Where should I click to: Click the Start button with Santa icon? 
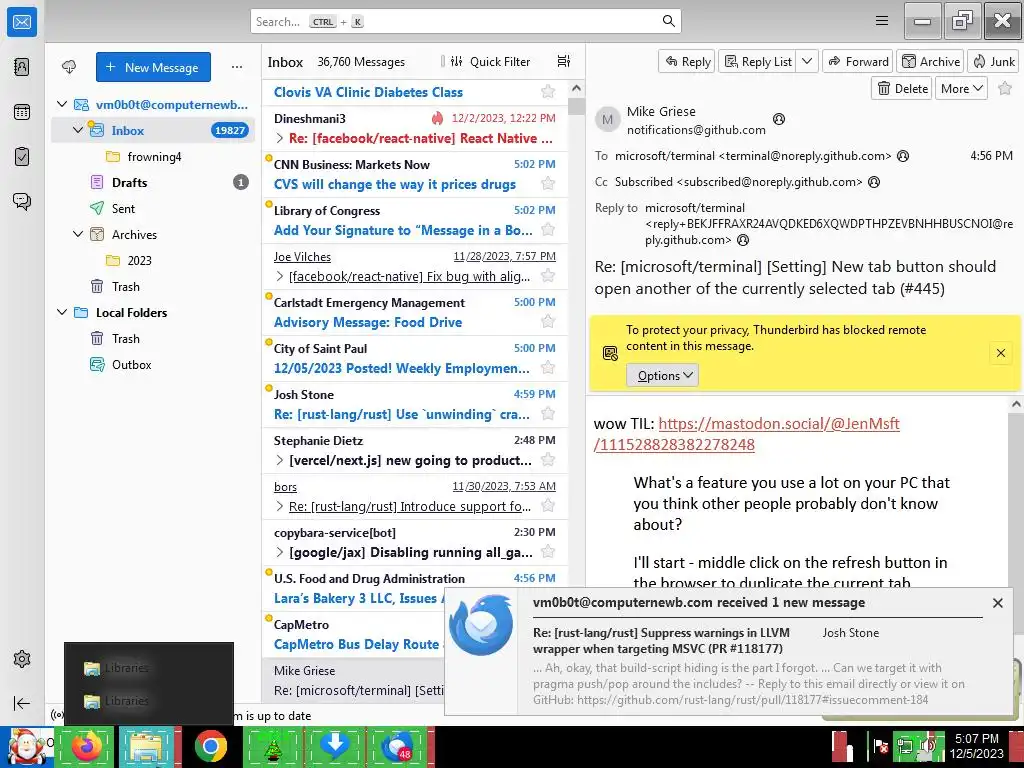[26, 746]
